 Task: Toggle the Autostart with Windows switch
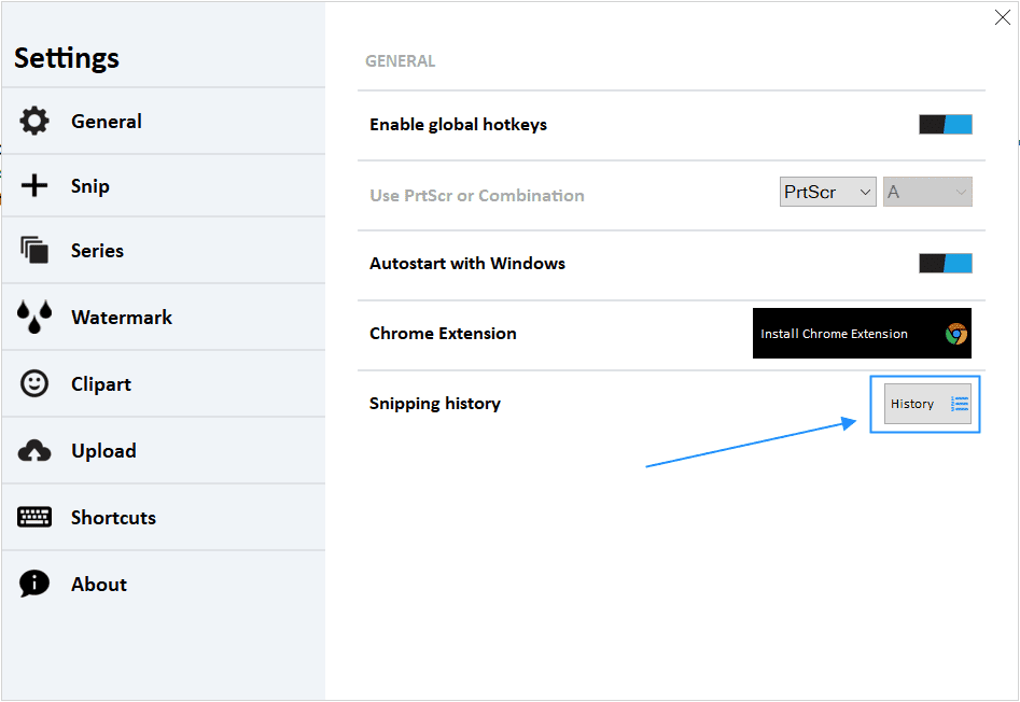(945, 263)
